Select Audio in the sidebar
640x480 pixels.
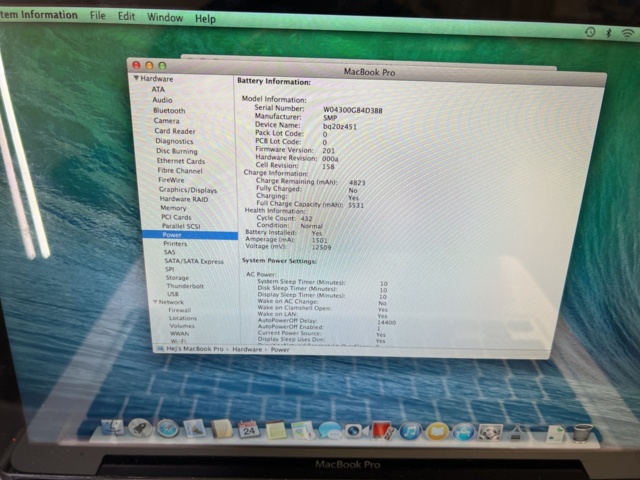tap(162, 100)
